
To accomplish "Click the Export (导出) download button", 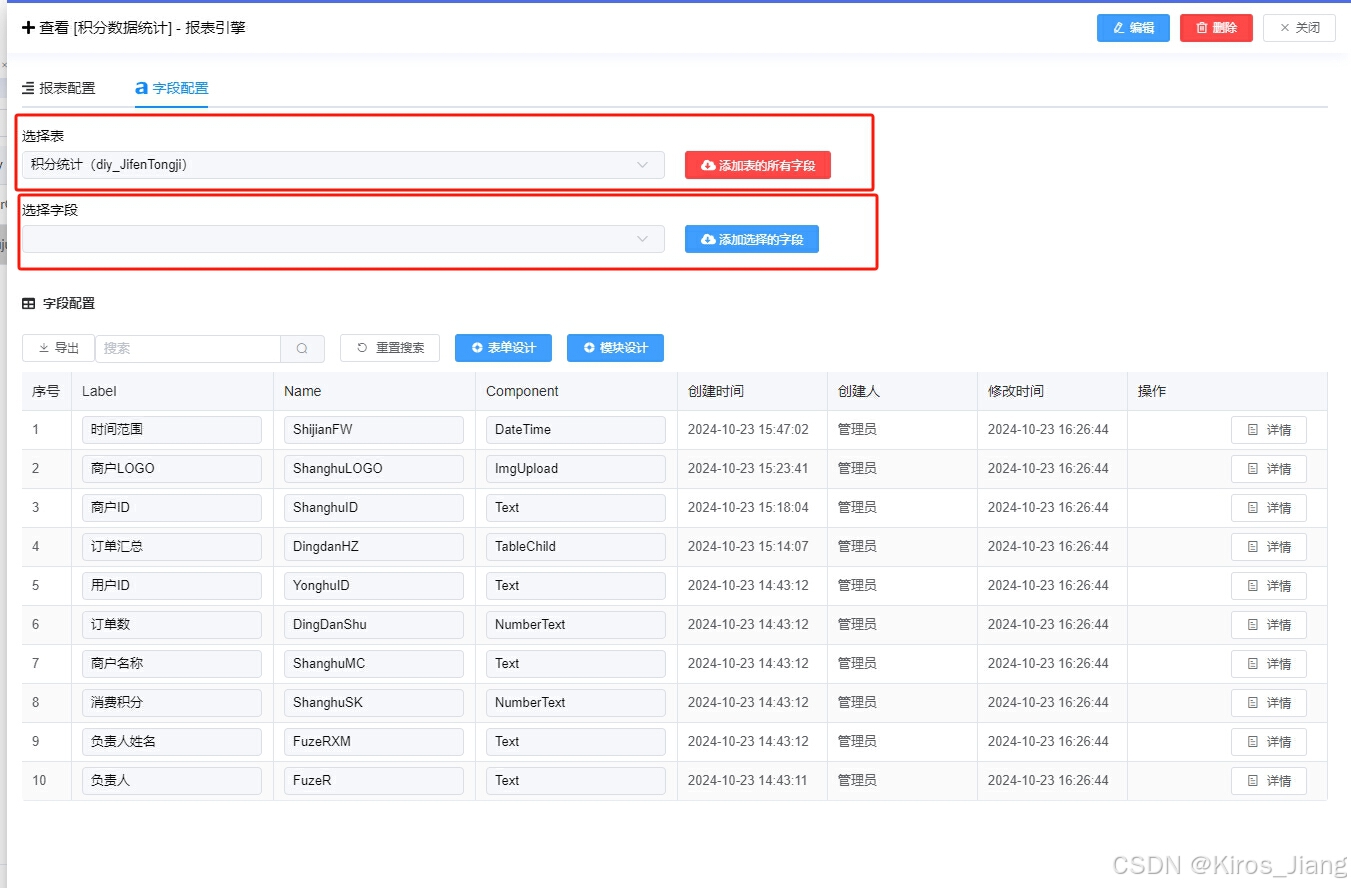I will click(58, 348).
